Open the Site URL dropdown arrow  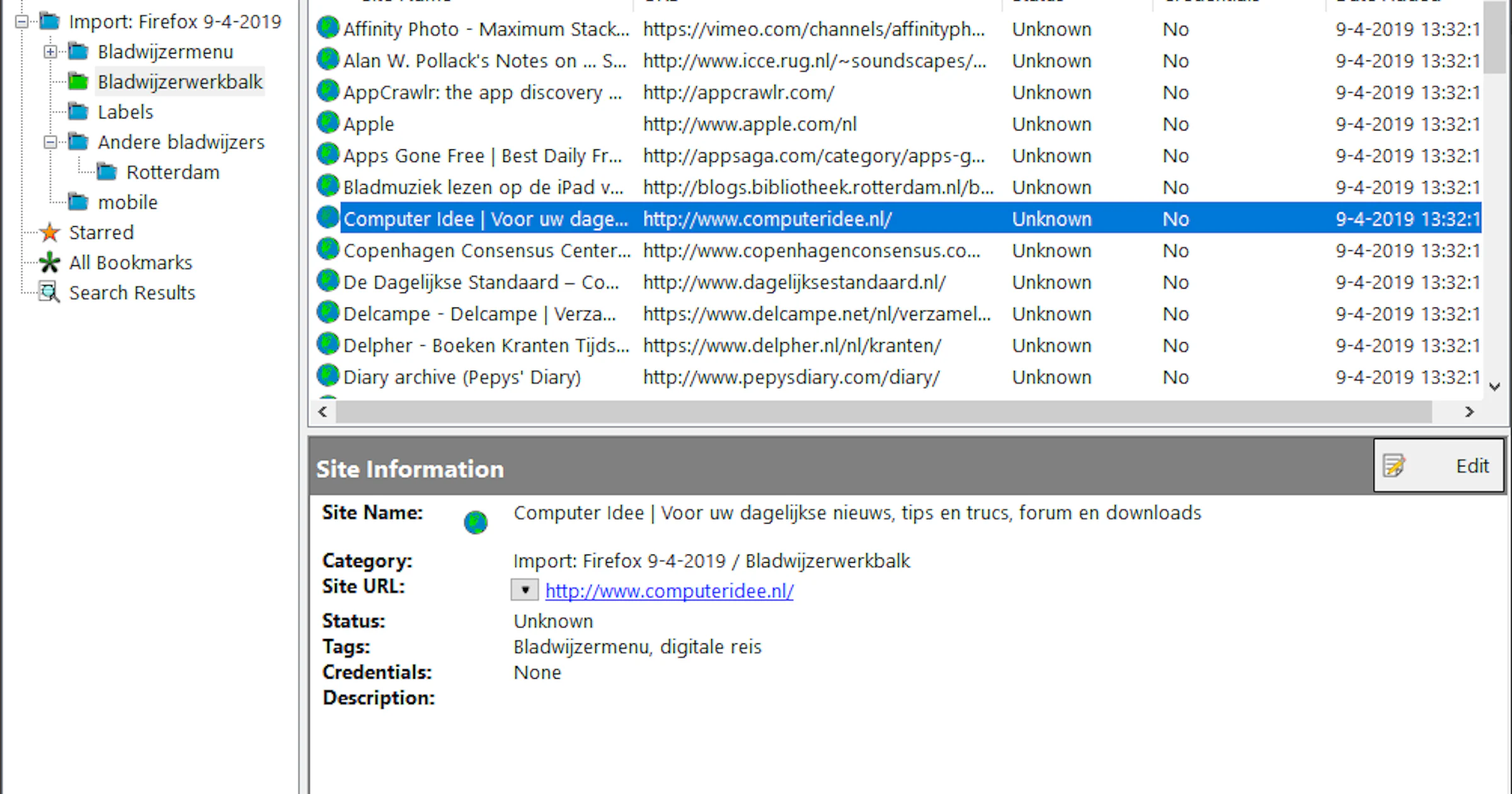[525, 590]
